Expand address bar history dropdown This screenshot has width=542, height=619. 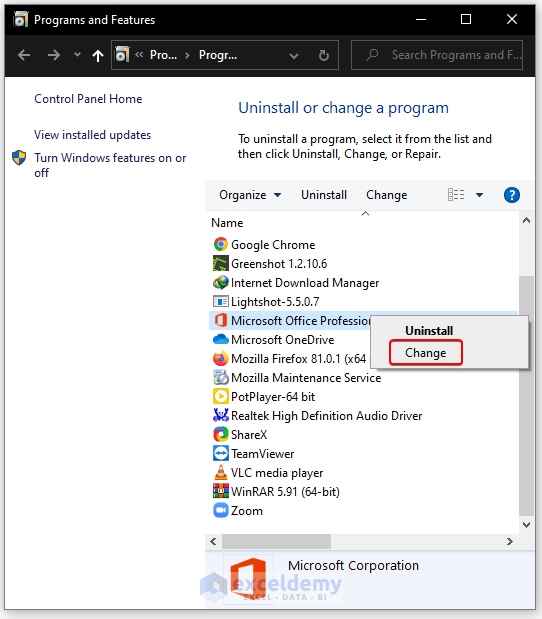tap(294, 56)
